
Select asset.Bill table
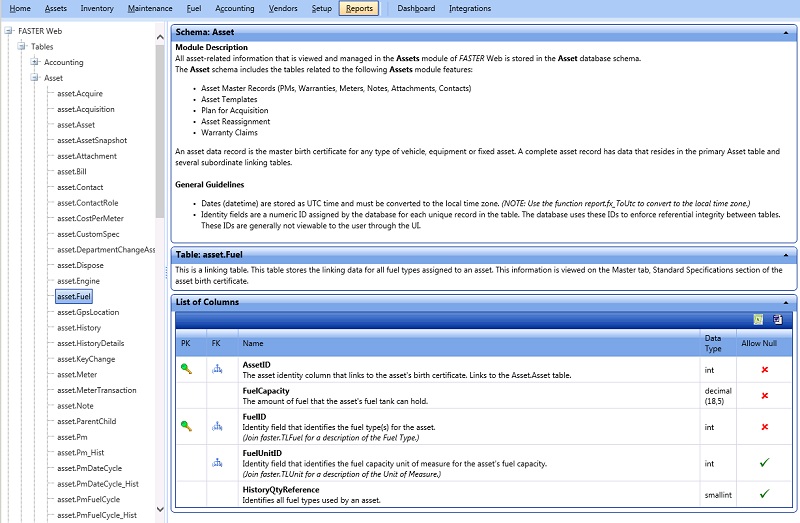coord(72,171)
